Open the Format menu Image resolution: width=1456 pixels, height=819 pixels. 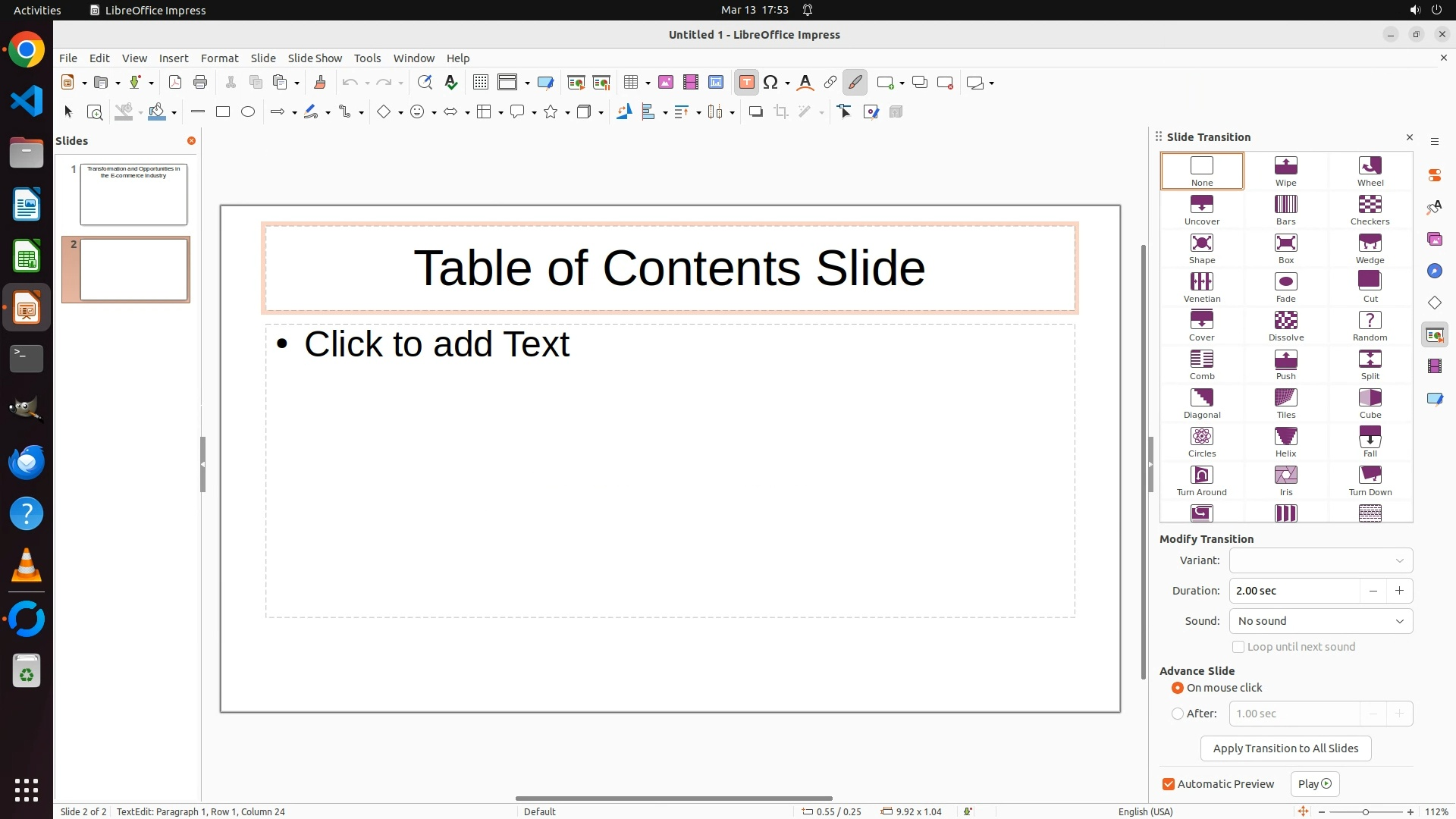pos(219,58)
